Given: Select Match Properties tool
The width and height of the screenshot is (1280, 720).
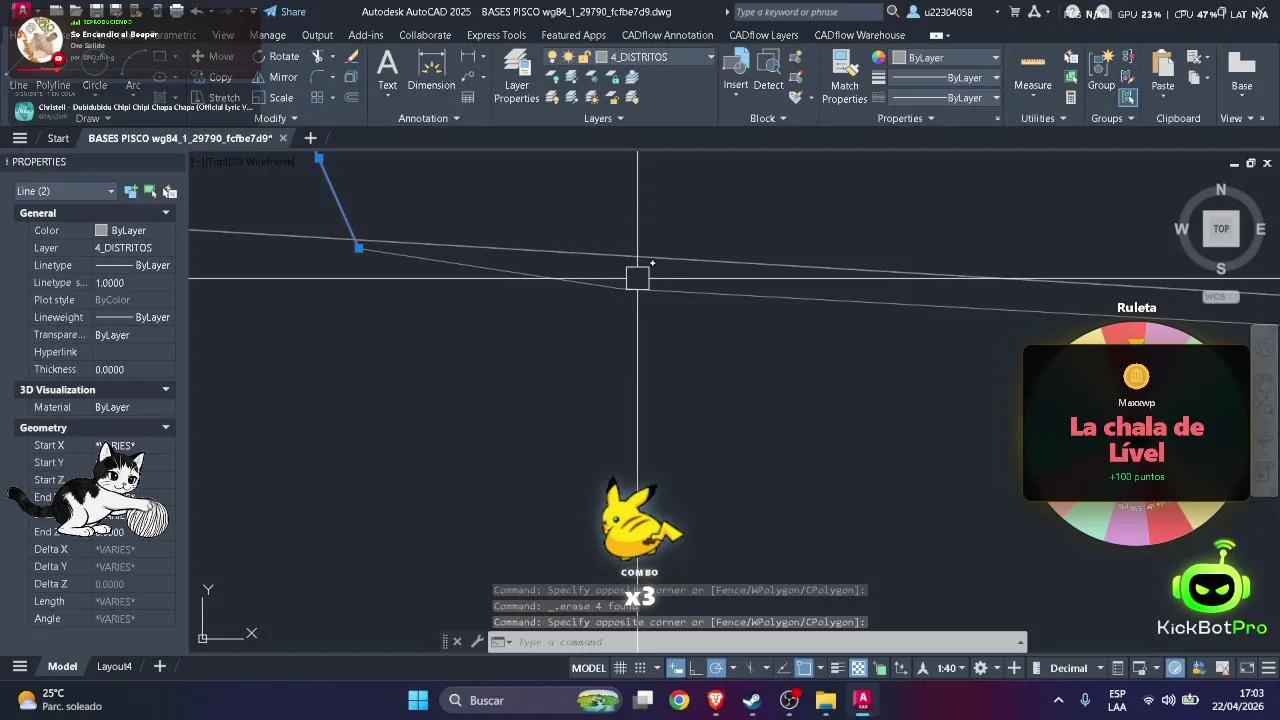Looking at the screenshot, I should [844, 77].
